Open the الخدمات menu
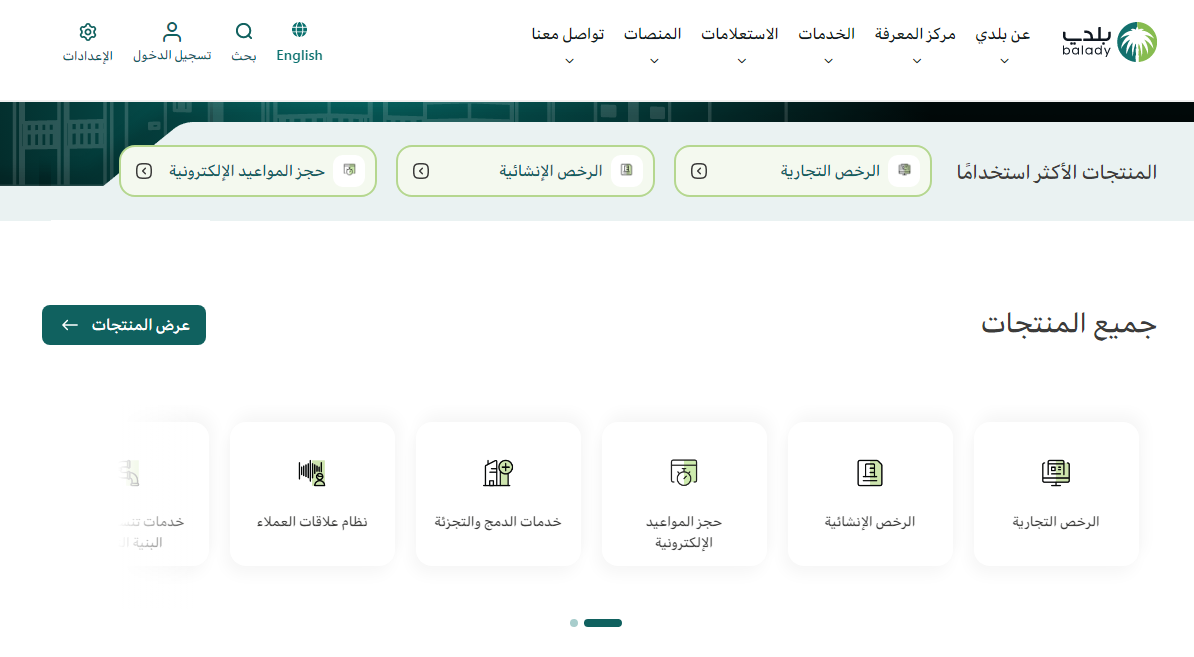Viewport: 1194px width, 657px height. [826, 34]
